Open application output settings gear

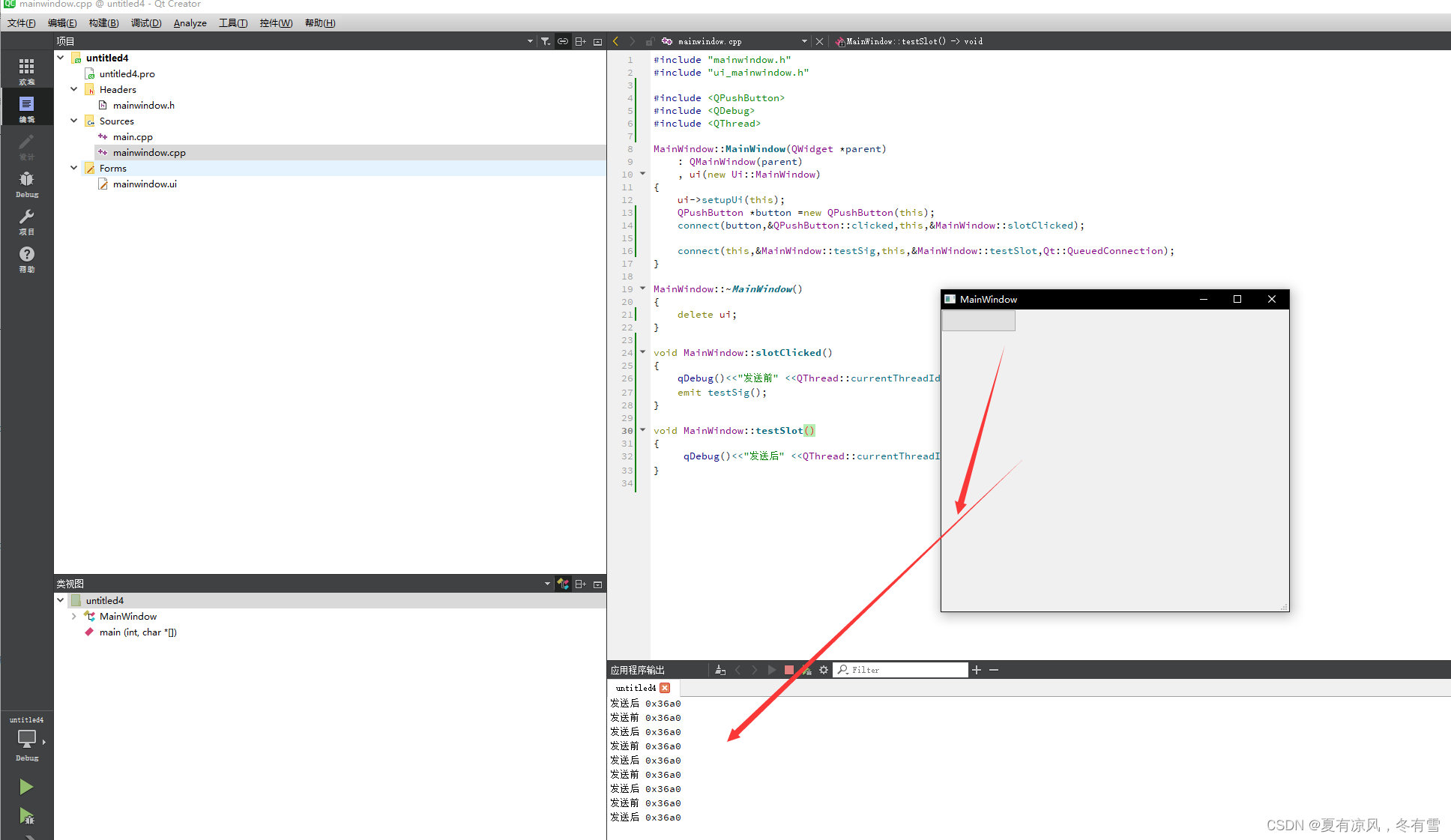point(824,670)
